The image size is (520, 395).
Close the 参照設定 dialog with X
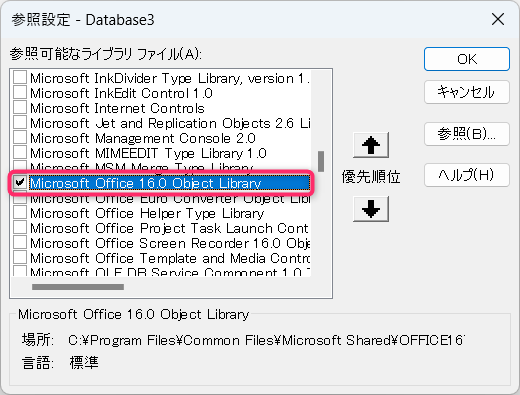pyautogui.click(x=498, y=19)
